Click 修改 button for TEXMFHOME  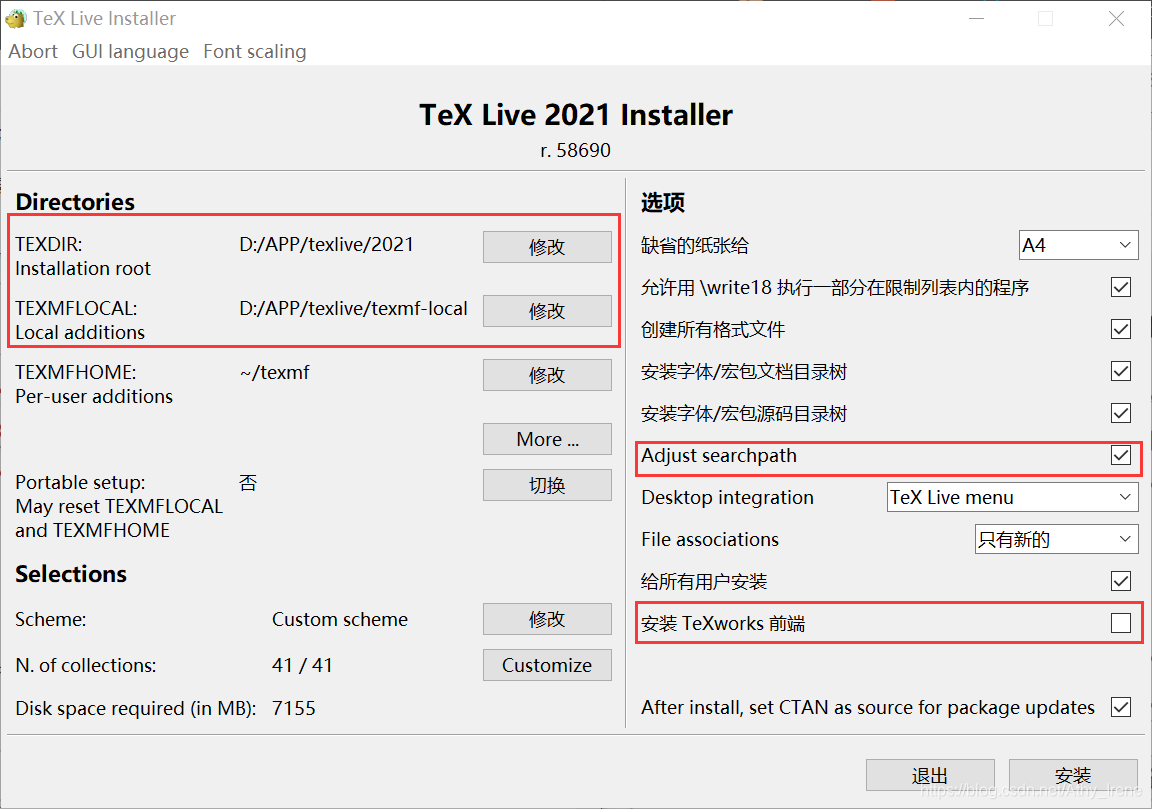click(547, 375)
